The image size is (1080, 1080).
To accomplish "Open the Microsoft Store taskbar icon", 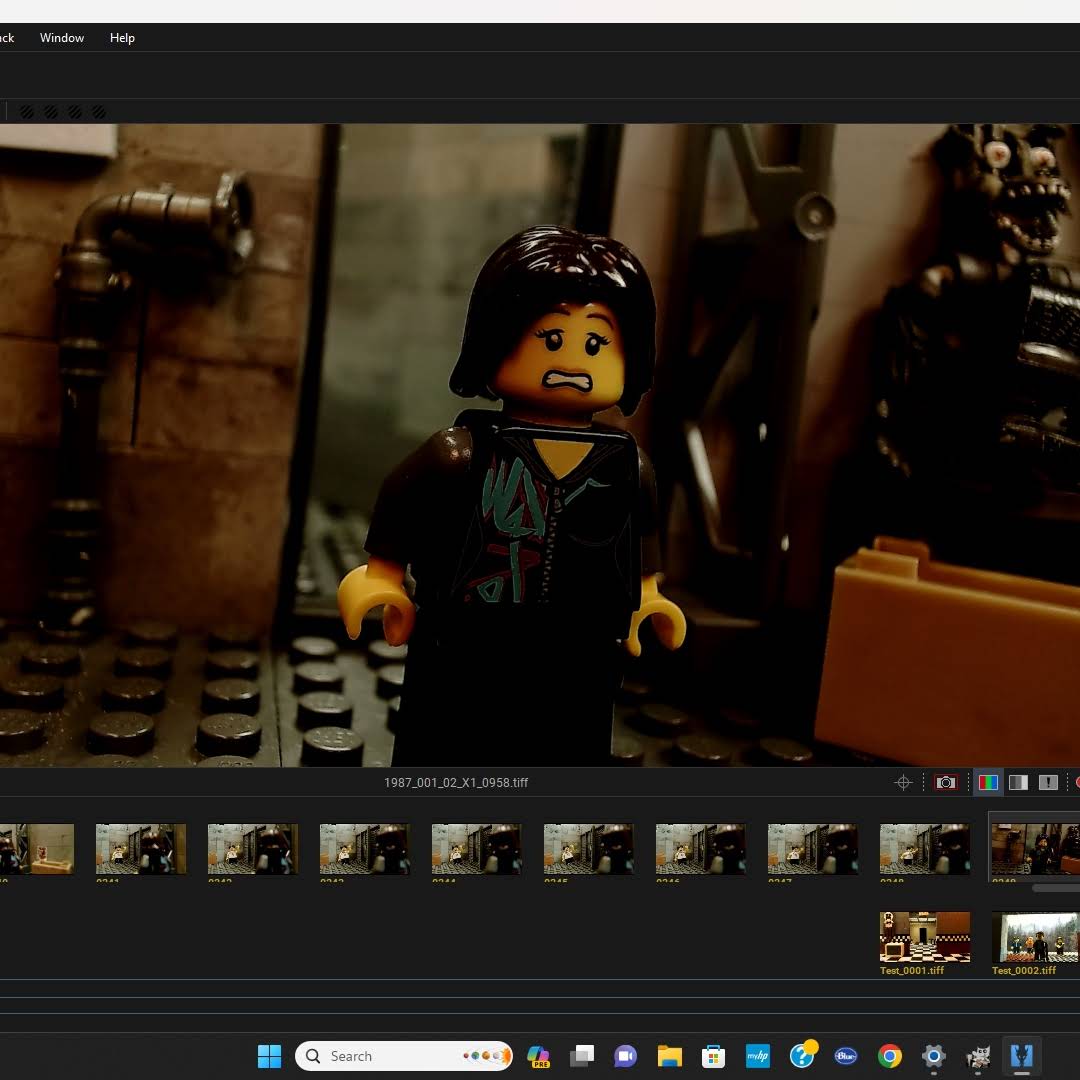I will pyautogui.click(x=713, y=1056).
